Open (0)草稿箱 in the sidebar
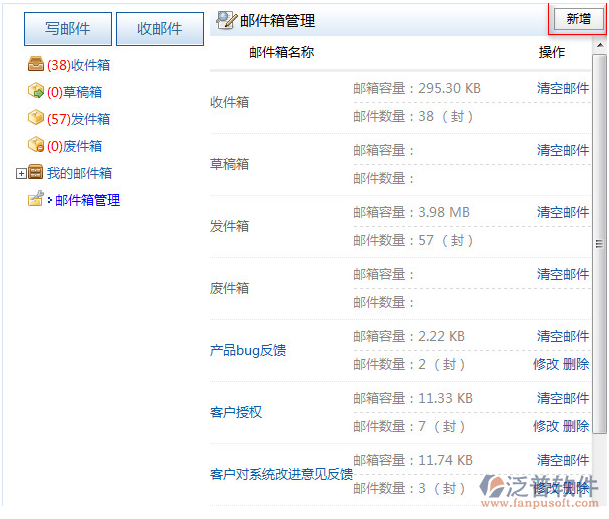 pos(74,92)
